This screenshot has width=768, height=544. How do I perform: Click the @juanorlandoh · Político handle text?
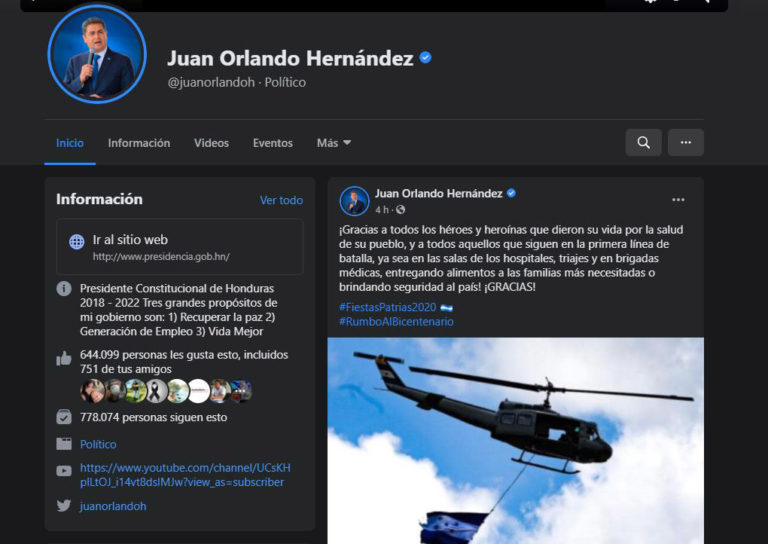point(237,82)
